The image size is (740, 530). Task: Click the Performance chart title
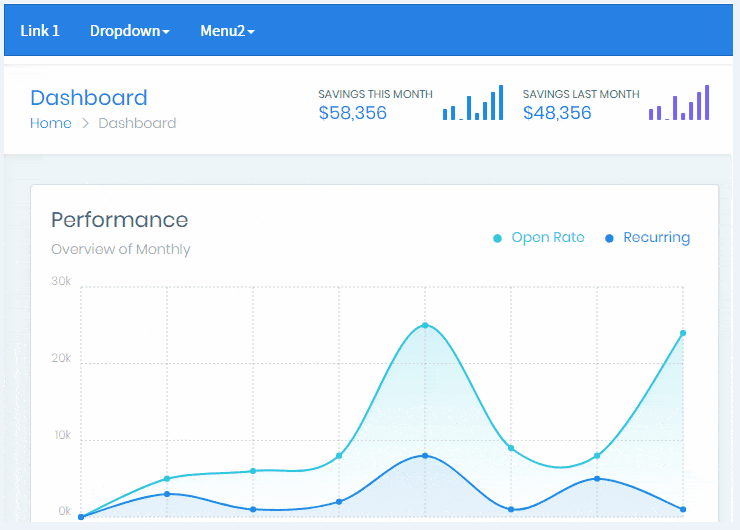[119, 220]
